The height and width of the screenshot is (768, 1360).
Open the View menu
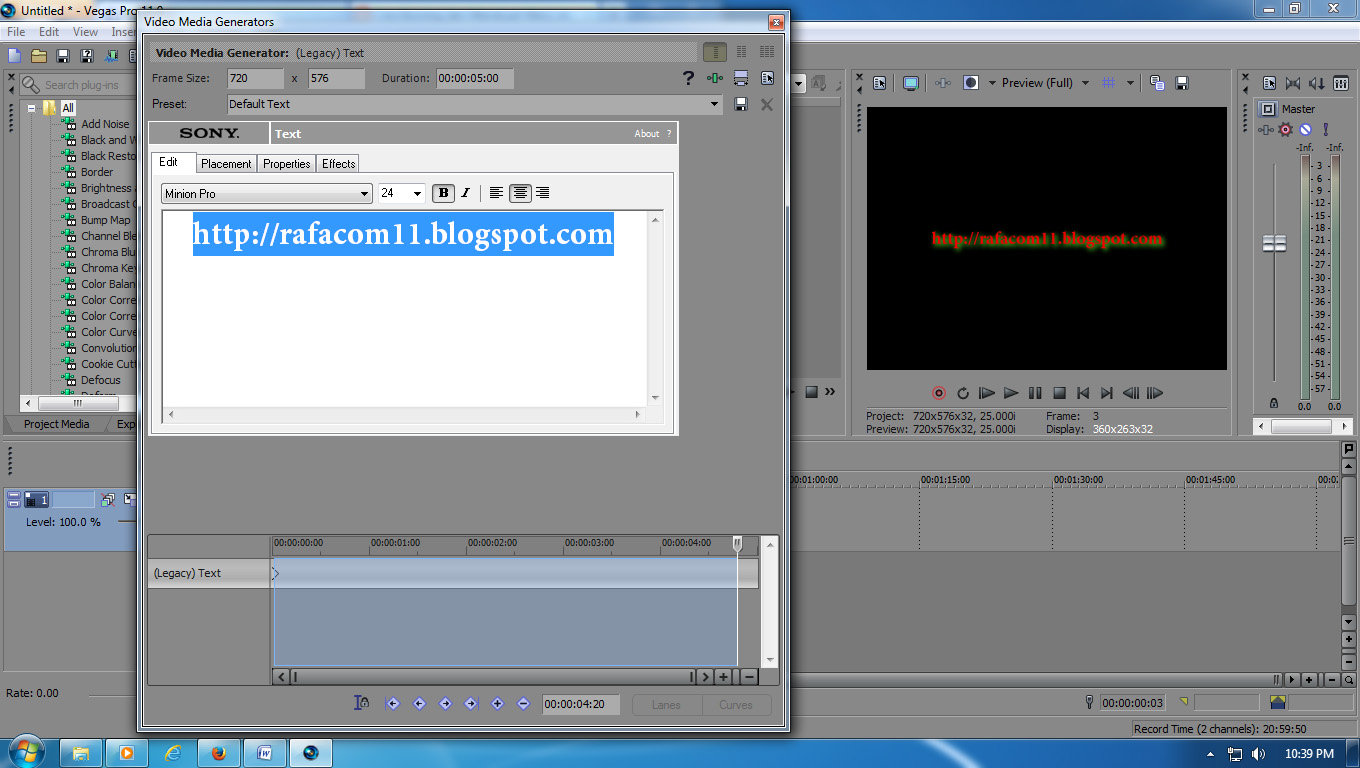[85, 32]
